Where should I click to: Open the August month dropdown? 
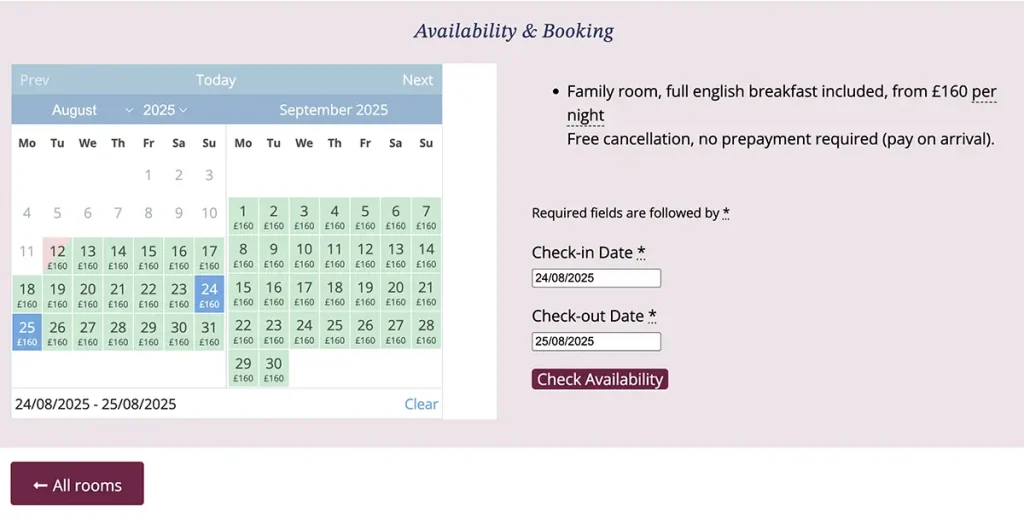(92, 110)
